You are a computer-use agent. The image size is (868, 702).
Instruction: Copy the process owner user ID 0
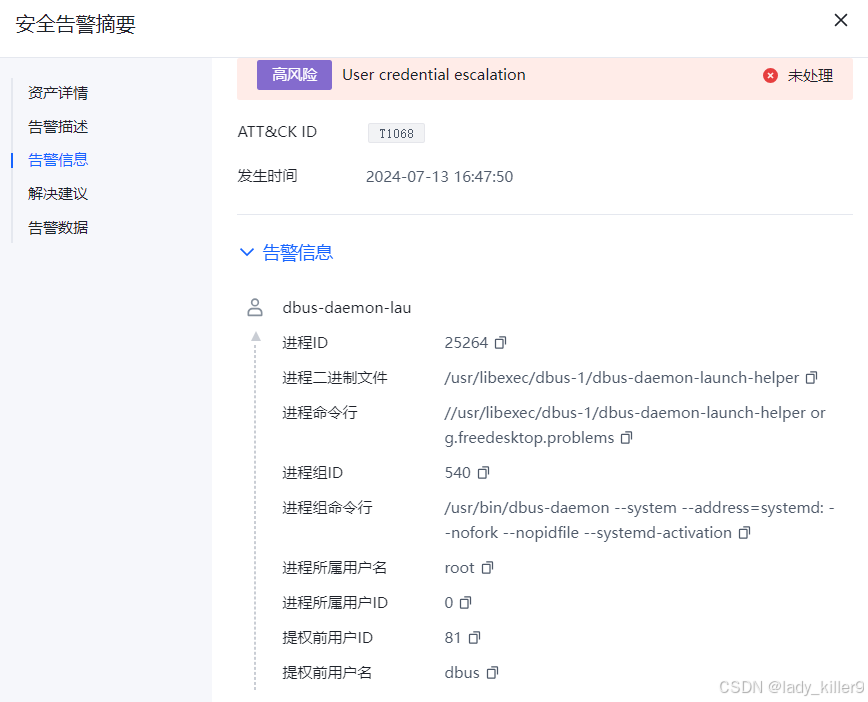tap(466, 602)
